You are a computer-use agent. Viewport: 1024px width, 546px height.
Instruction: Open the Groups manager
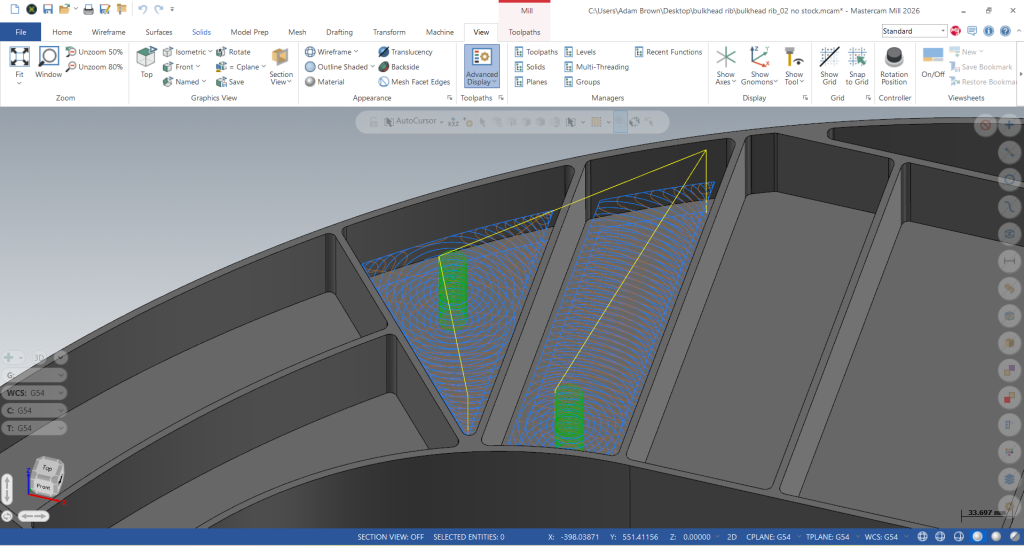coord(582,82)
